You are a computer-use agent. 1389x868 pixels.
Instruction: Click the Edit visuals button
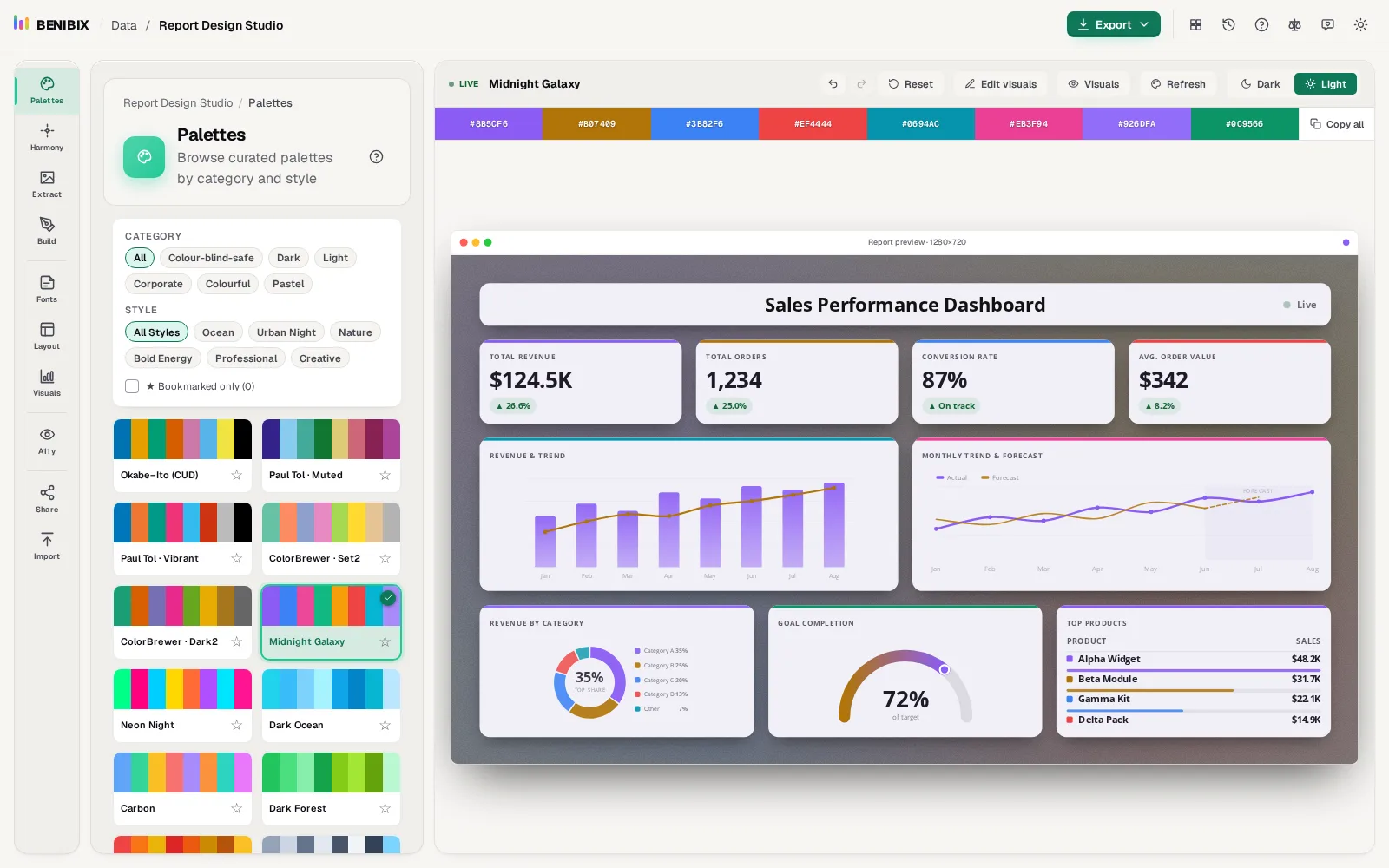pos(1000,84)
